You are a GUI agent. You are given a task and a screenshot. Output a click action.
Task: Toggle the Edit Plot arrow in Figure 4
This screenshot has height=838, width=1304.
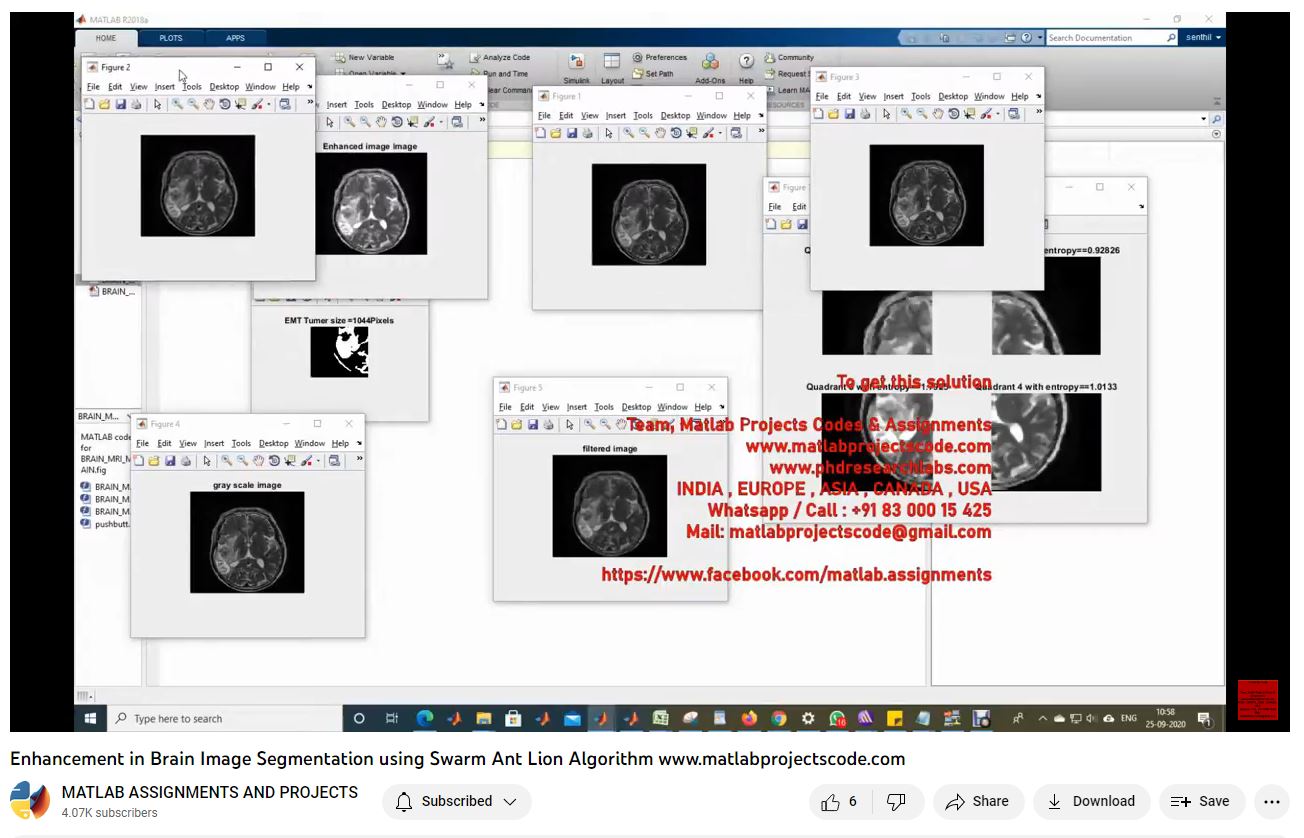pyautogui.click(x=207, y=461)
